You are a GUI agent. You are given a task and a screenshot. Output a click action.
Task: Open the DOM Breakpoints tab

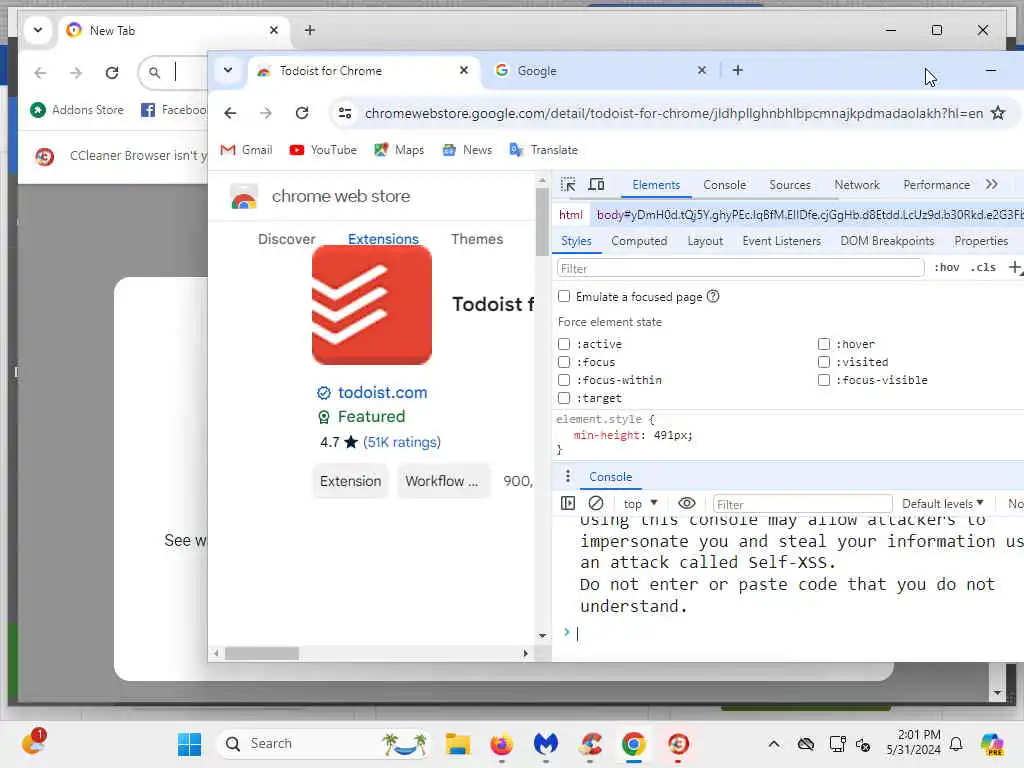click(x=887, y=241)
